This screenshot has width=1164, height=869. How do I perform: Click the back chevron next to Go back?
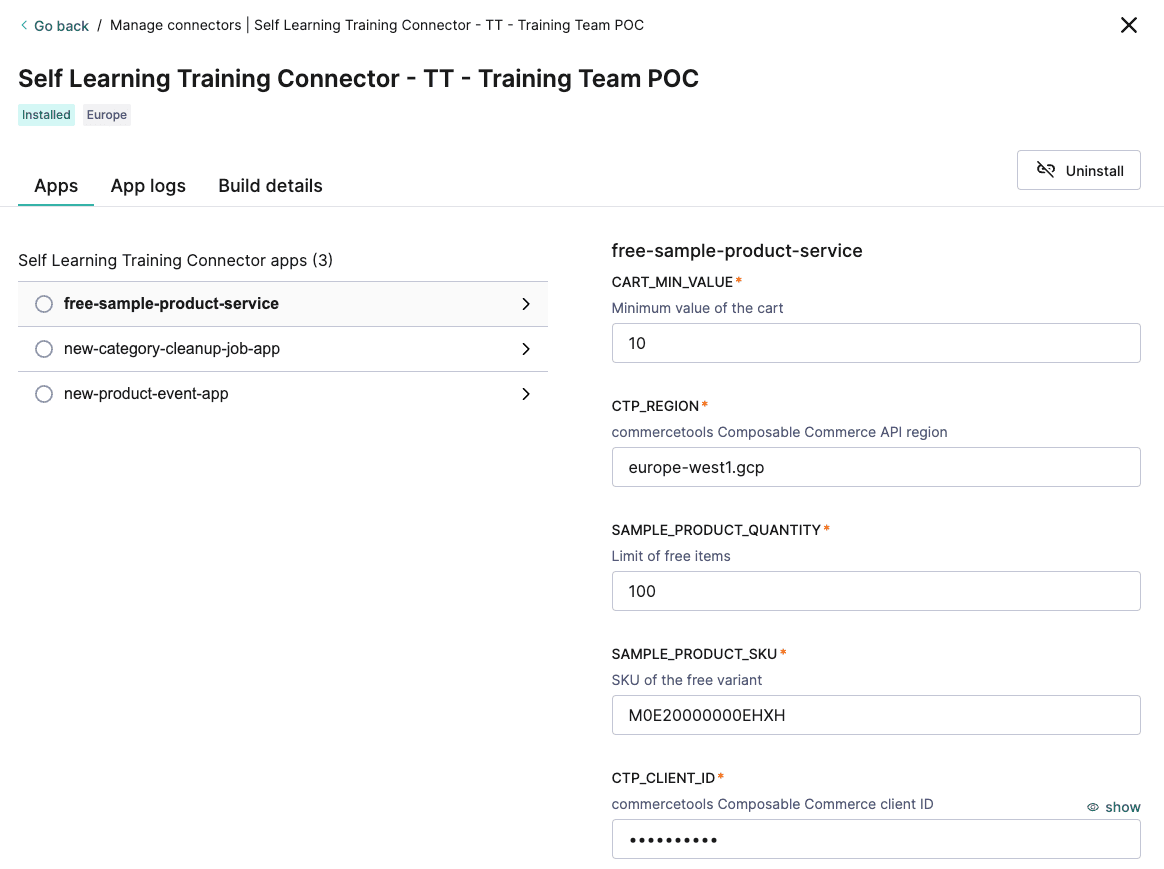click(24, 25)
